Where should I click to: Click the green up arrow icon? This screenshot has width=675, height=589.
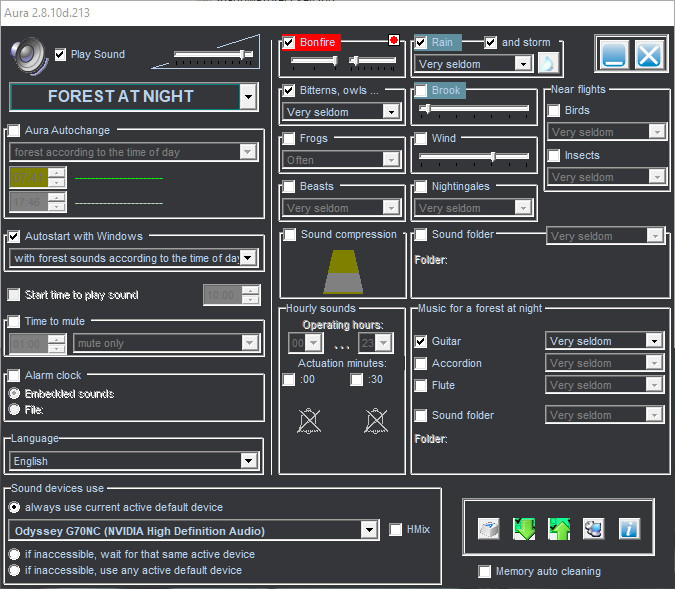click(x=559, y=529)
